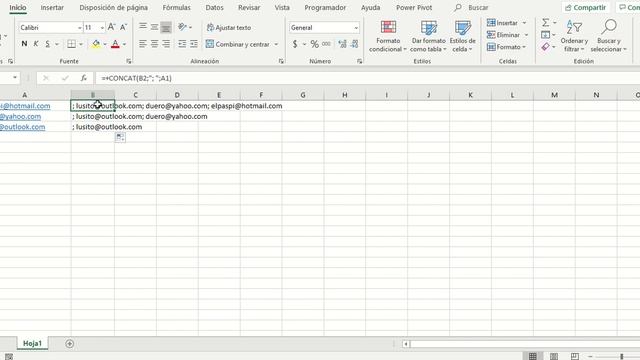Open Buscar y seleccionar menu
Image resolution: width=640 pixels, height=360 pixels.
[609, 36]
